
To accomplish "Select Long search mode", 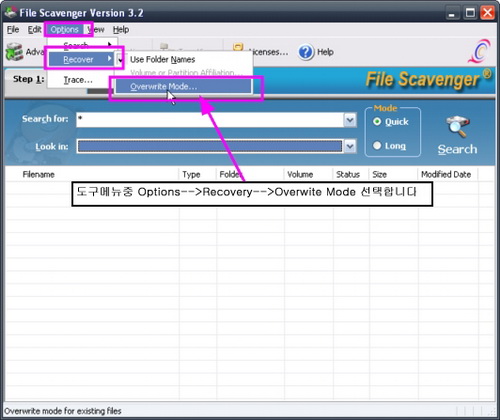I will [377, 146].
